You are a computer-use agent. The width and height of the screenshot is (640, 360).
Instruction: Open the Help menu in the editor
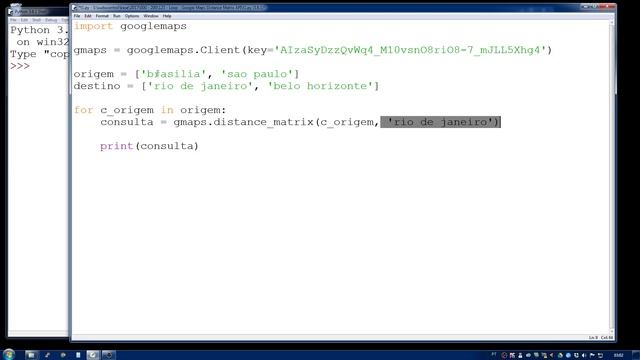point(167,16)
